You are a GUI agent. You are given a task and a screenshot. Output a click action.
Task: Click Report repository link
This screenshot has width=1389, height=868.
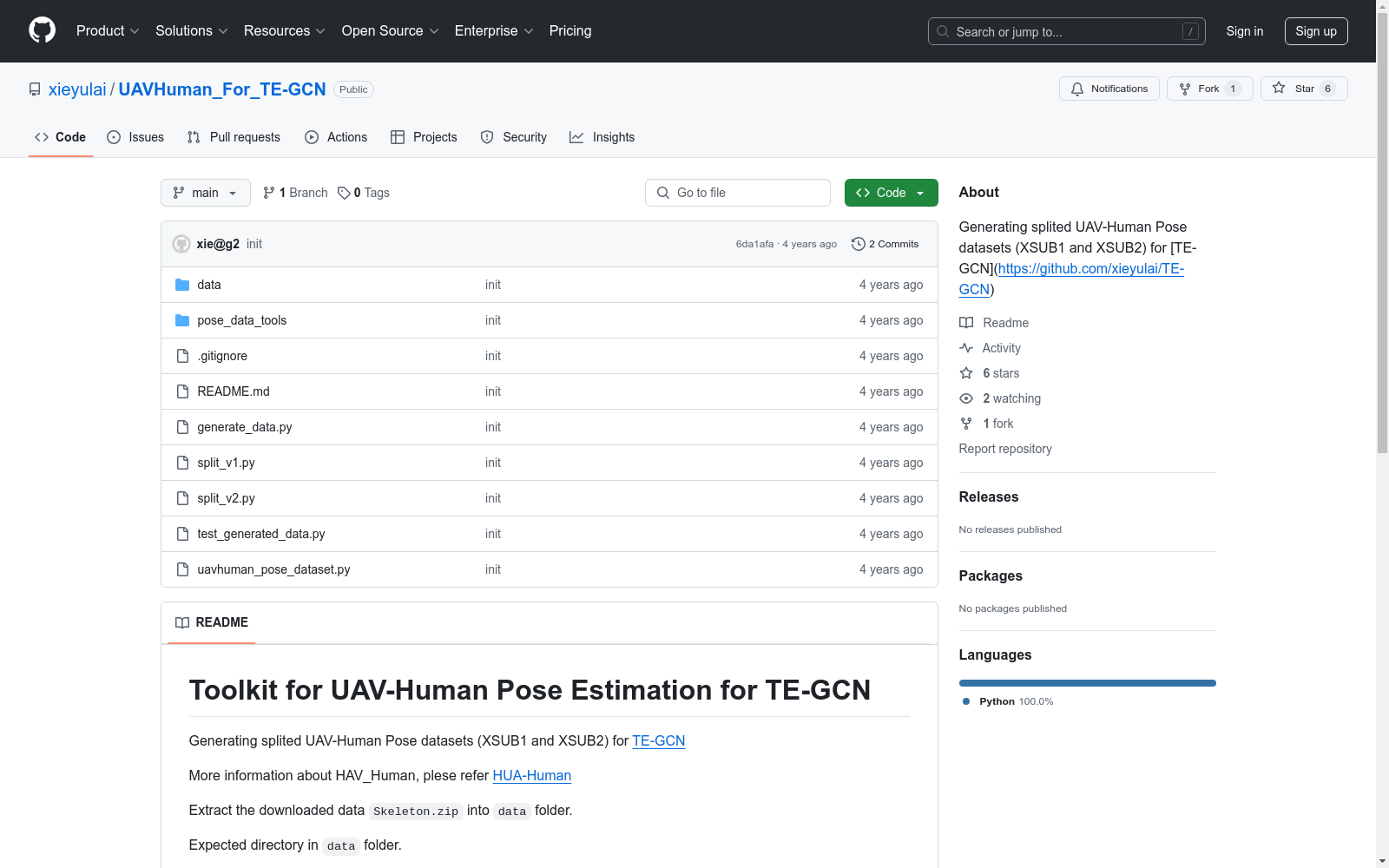[x=1005, y=449]
